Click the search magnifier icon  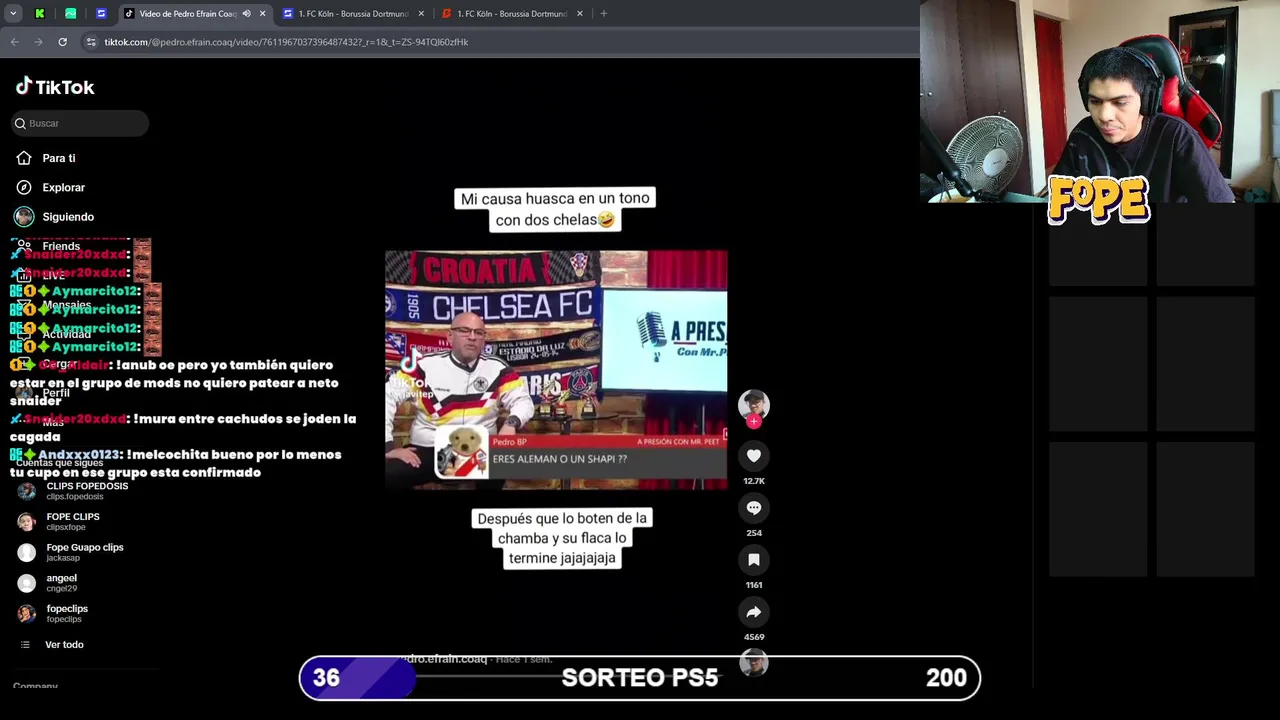(x=20, y=123)
